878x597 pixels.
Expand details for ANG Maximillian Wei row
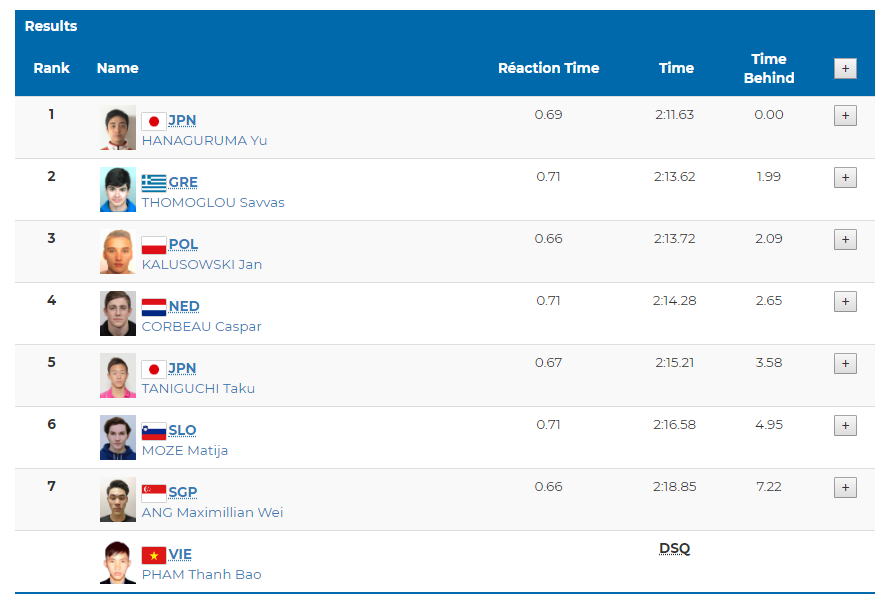tap(845, 488)
